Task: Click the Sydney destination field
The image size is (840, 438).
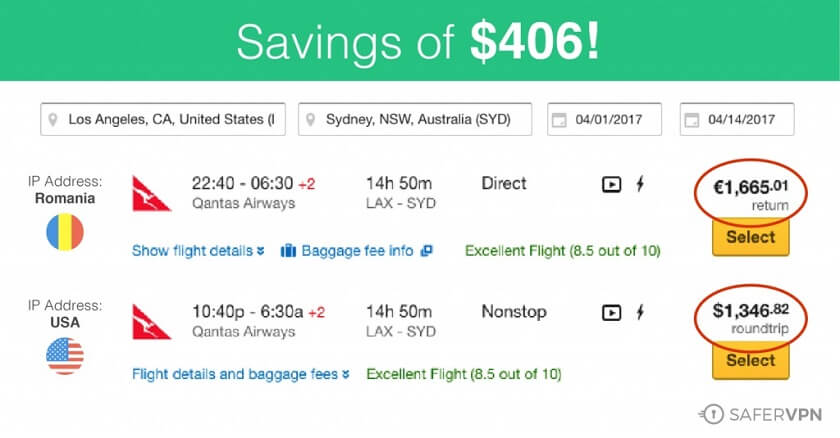Action: (x=415, y=119)
